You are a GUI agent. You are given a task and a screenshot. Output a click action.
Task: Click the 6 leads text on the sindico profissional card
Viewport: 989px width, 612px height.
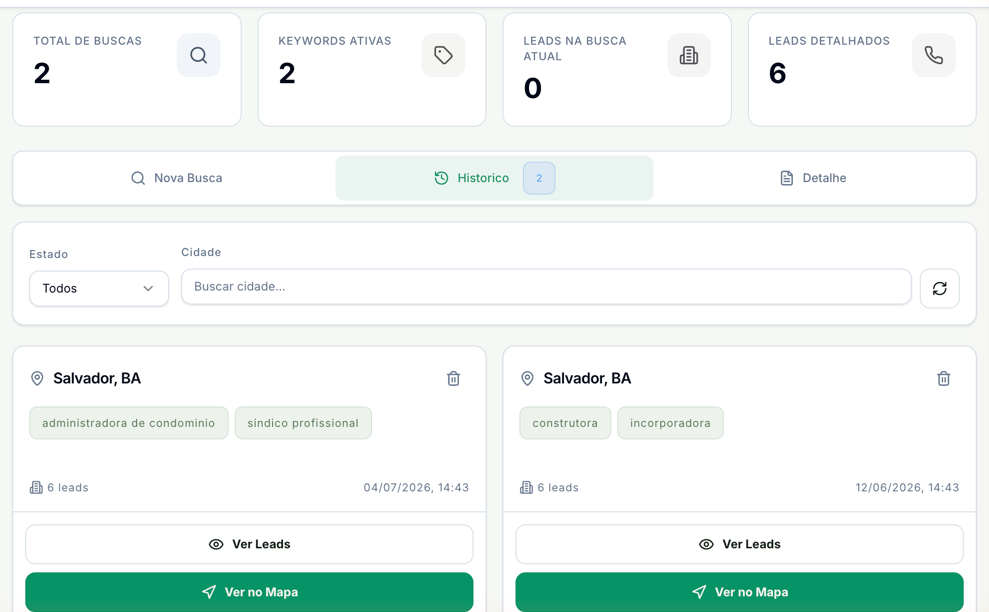(x=67, y=487)
